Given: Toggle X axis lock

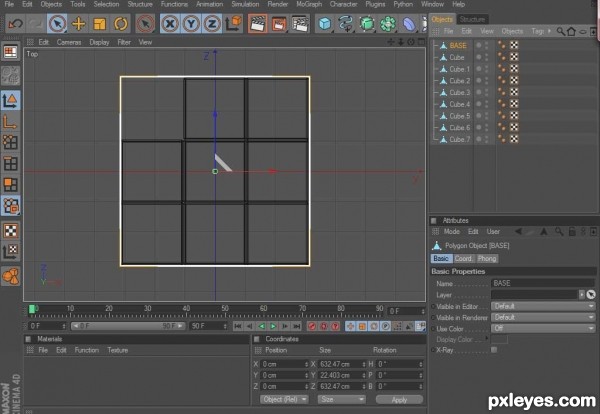Looking at the screenshot, I should [x=170, y=24].
